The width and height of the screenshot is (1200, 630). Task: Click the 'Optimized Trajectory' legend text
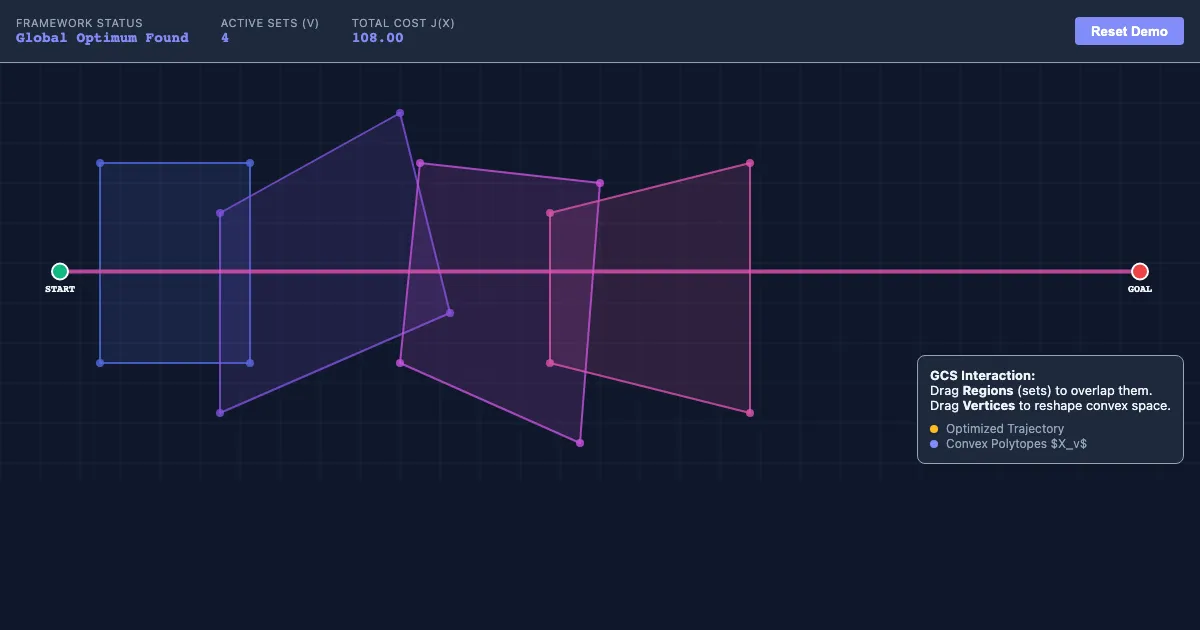tap(1005, 429)
